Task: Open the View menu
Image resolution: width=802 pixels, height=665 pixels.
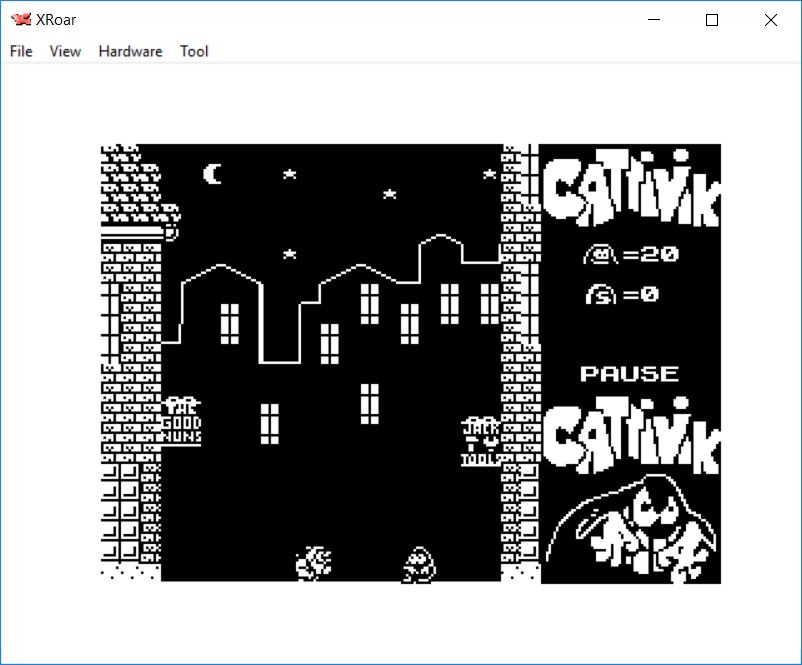Action: (65, 51)
